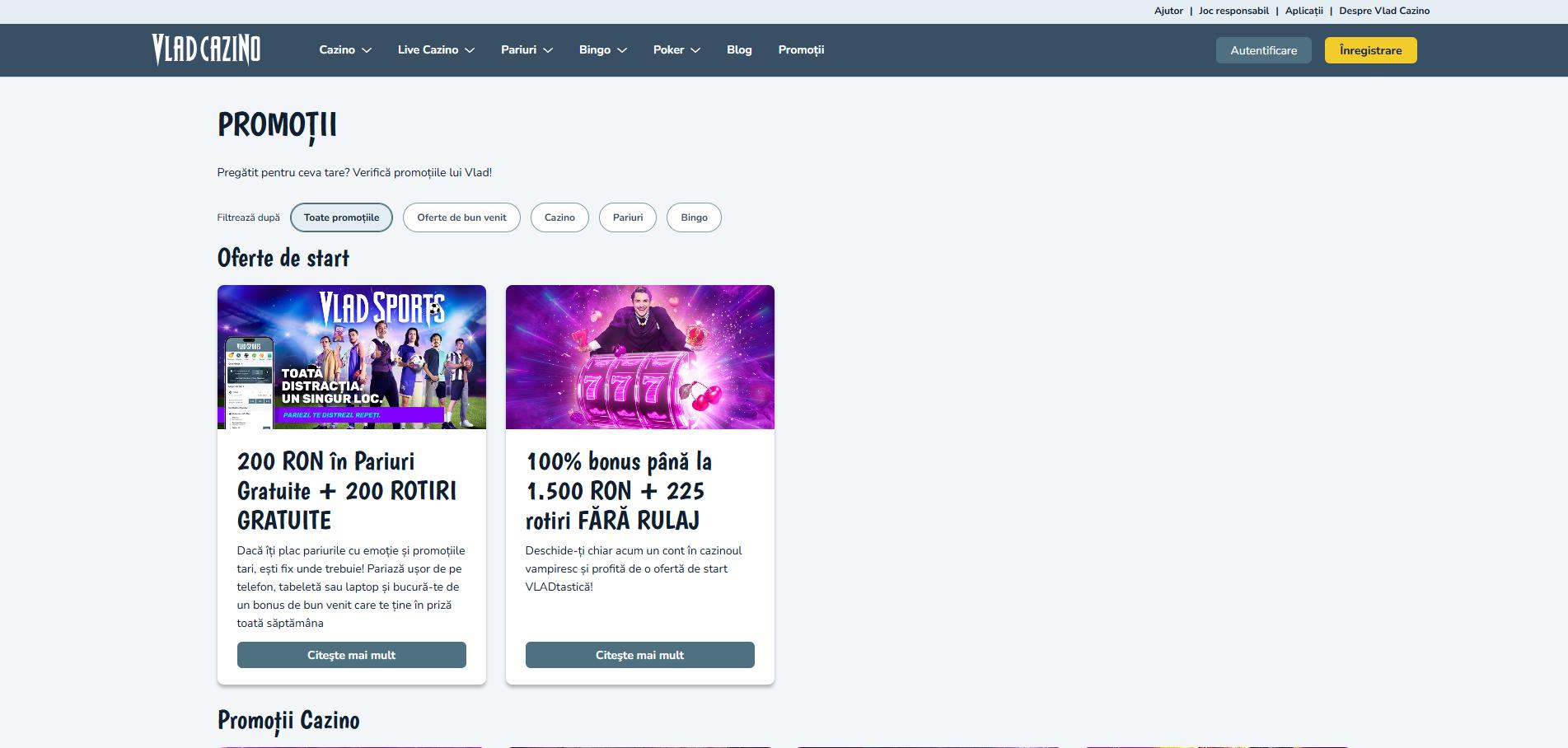
Task: Open the Aplicații link
Action: 1304,11
